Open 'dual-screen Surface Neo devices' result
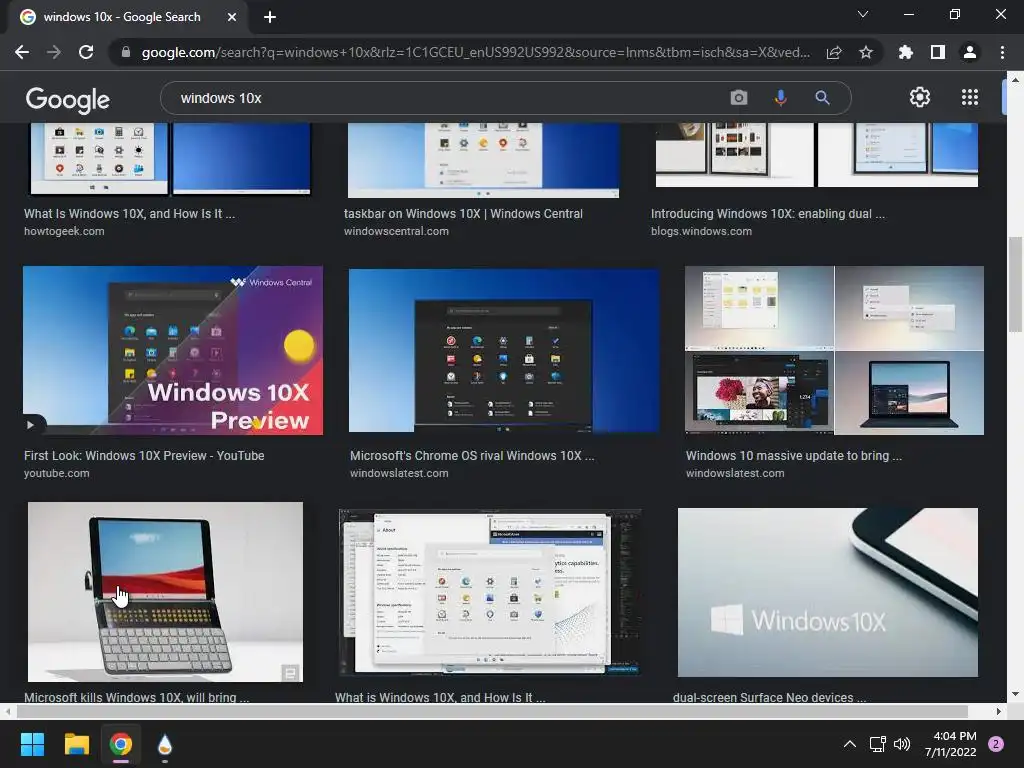 pyautogui.click(x=769, y=697)
